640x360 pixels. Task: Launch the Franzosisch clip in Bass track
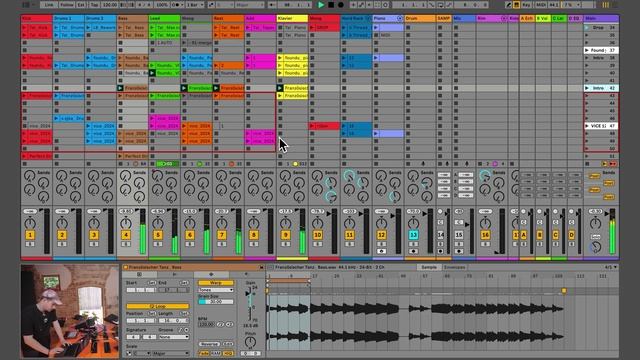pyautogui.click(x=120, y=88)
